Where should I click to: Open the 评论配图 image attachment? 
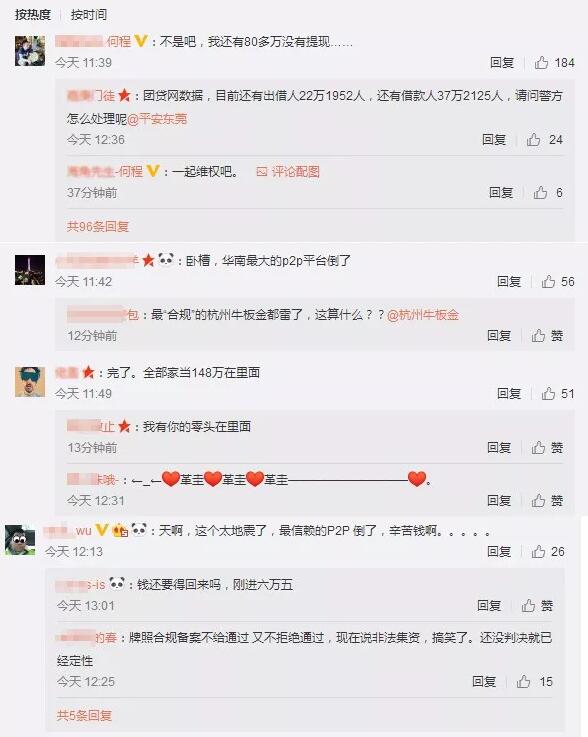[288, 172]
